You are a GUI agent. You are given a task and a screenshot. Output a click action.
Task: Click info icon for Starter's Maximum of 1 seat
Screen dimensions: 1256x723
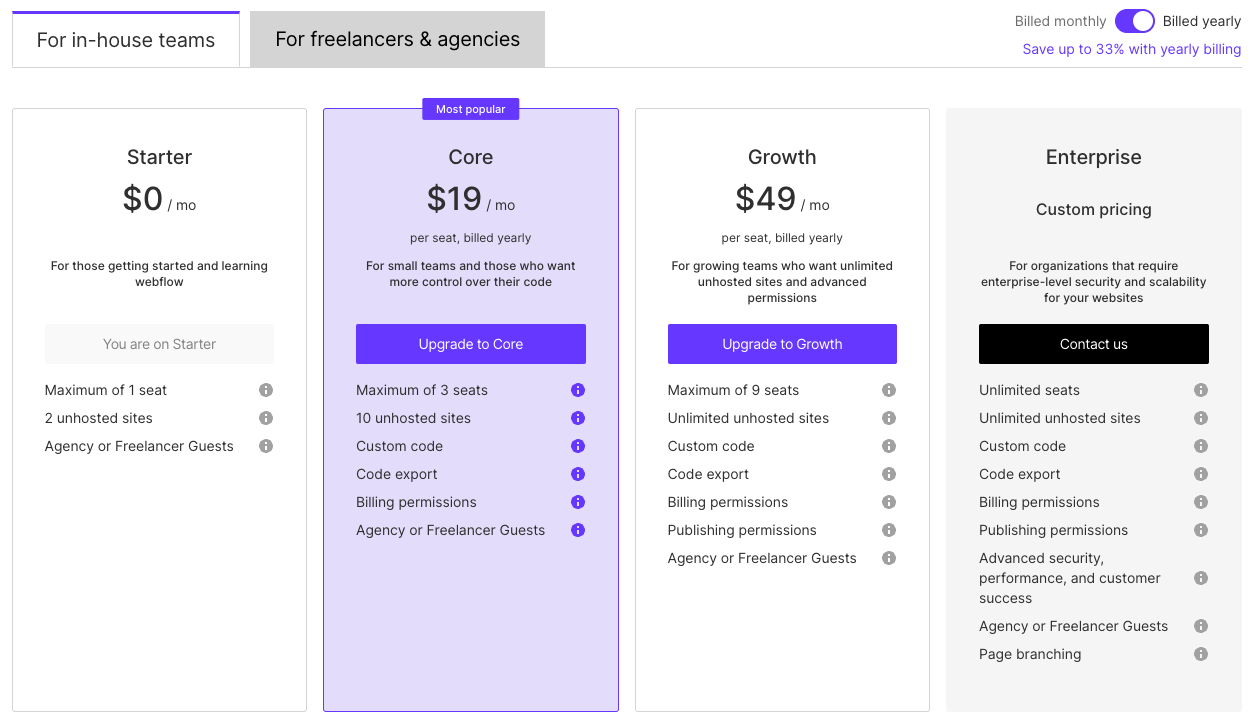[x=266, y=390]
